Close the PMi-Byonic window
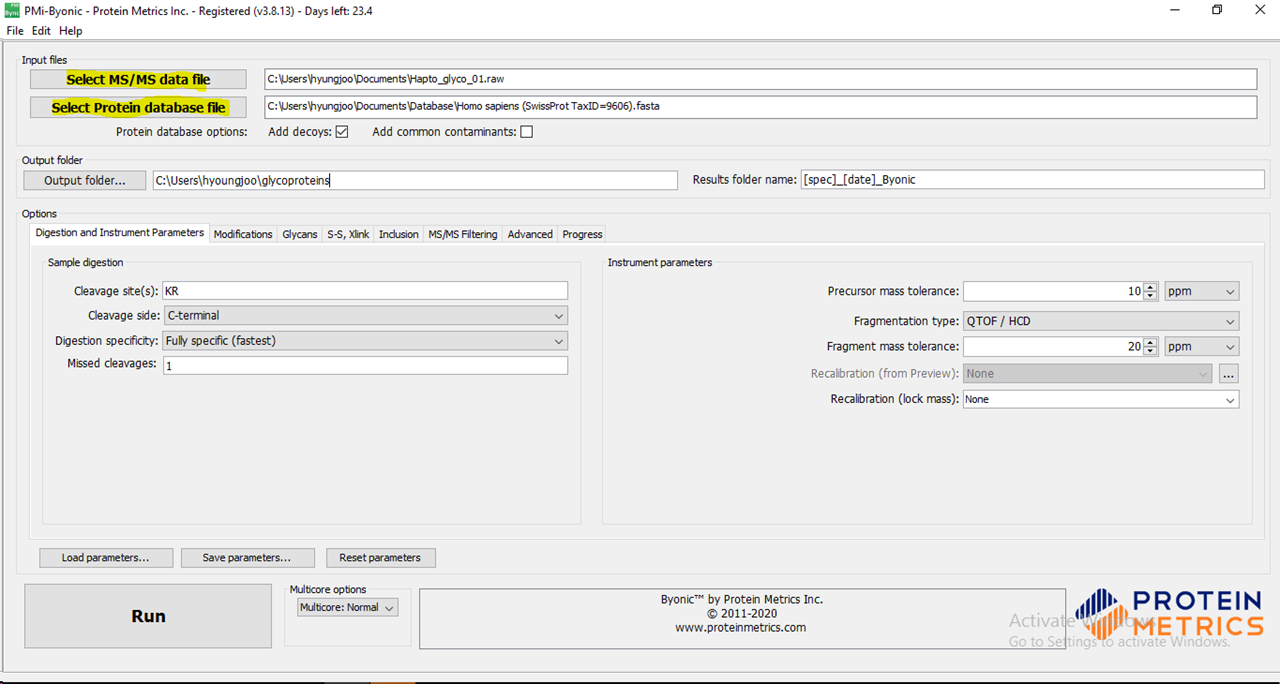Viewport: 1280px width, 684px height. click(x=1260, y=10)
